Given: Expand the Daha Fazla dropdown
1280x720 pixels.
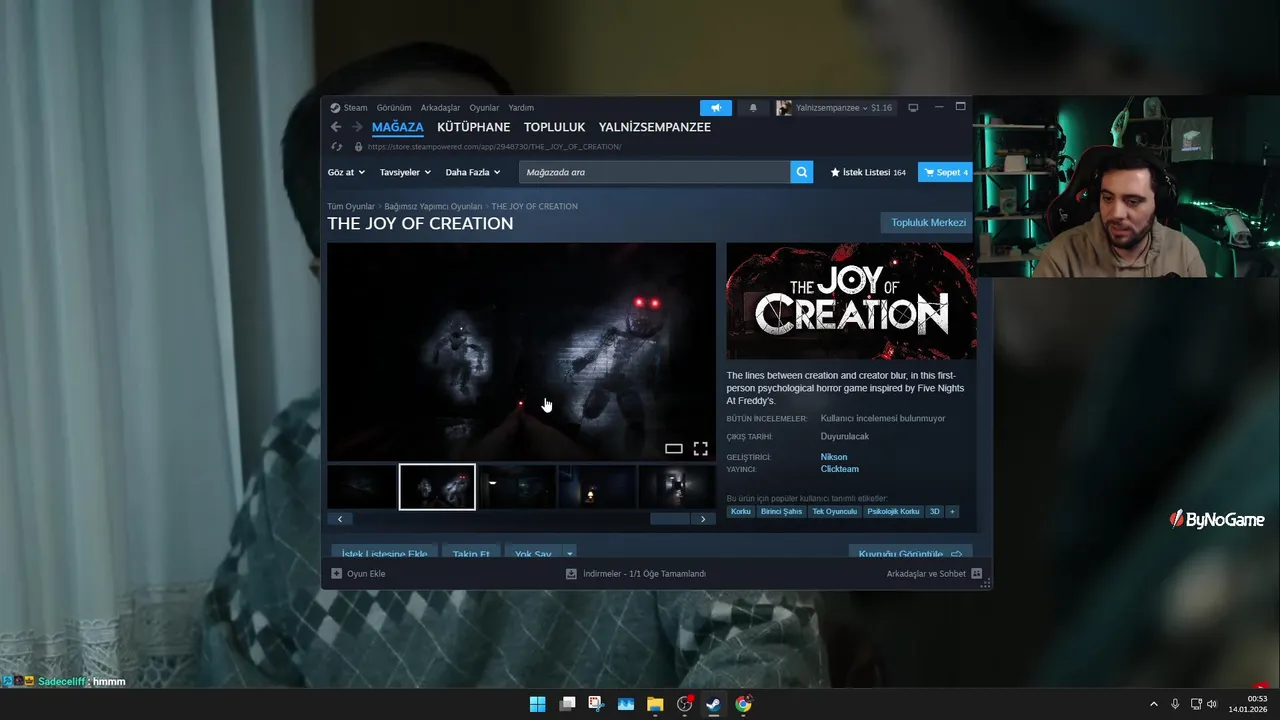Looking at the screenshot, I should (473, 172).
